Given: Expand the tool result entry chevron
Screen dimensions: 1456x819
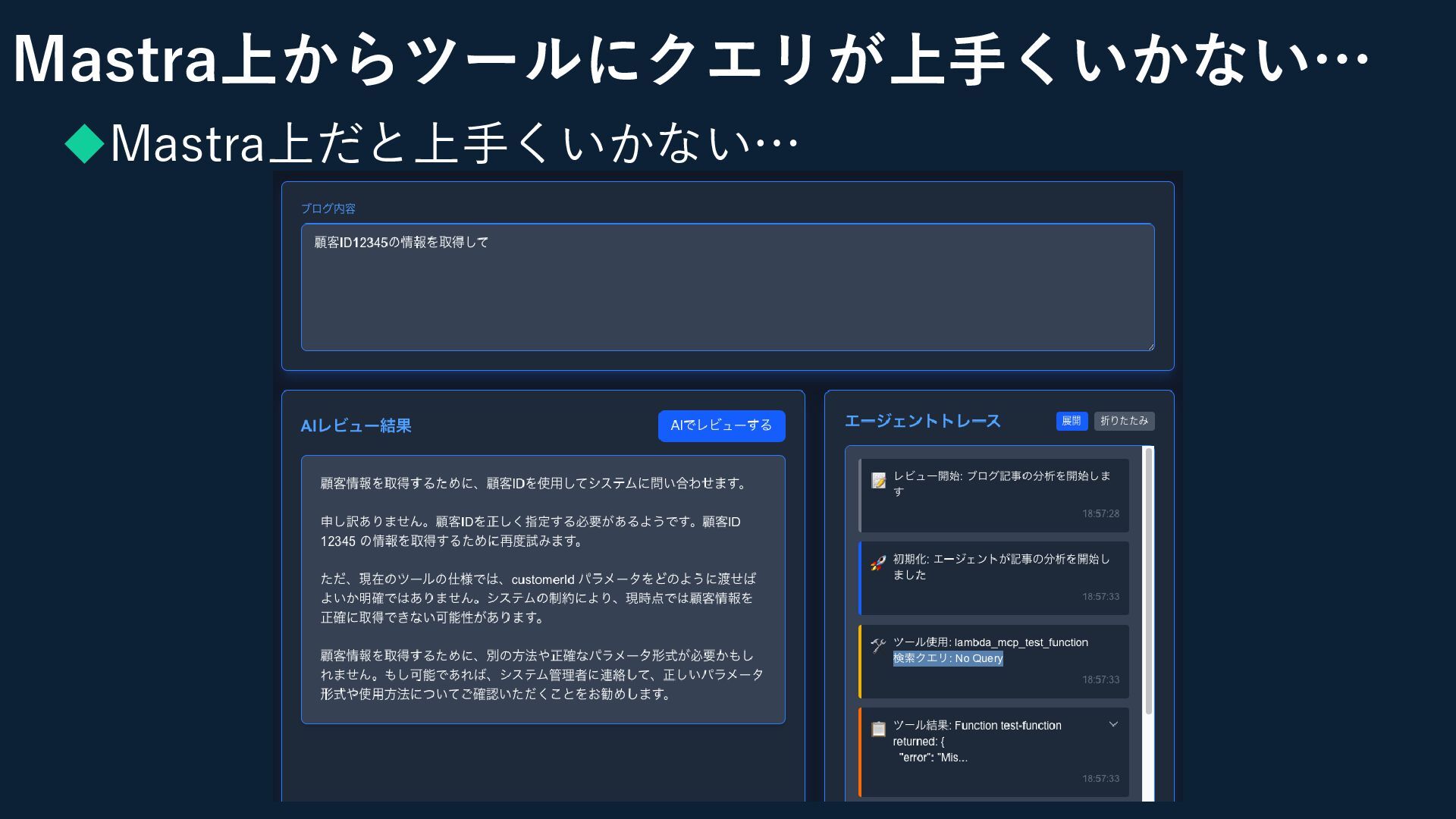Looking at the screenshot, I should [1113, 724].
